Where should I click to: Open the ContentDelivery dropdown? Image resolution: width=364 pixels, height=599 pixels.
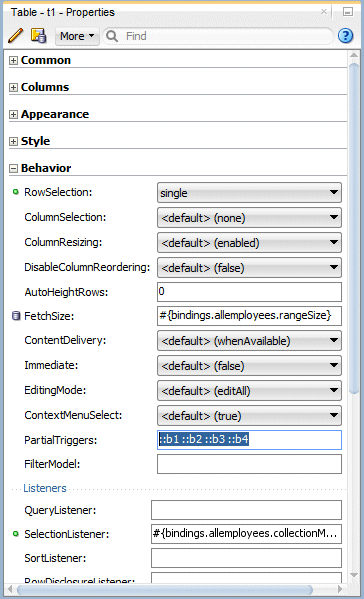point(249,341)
